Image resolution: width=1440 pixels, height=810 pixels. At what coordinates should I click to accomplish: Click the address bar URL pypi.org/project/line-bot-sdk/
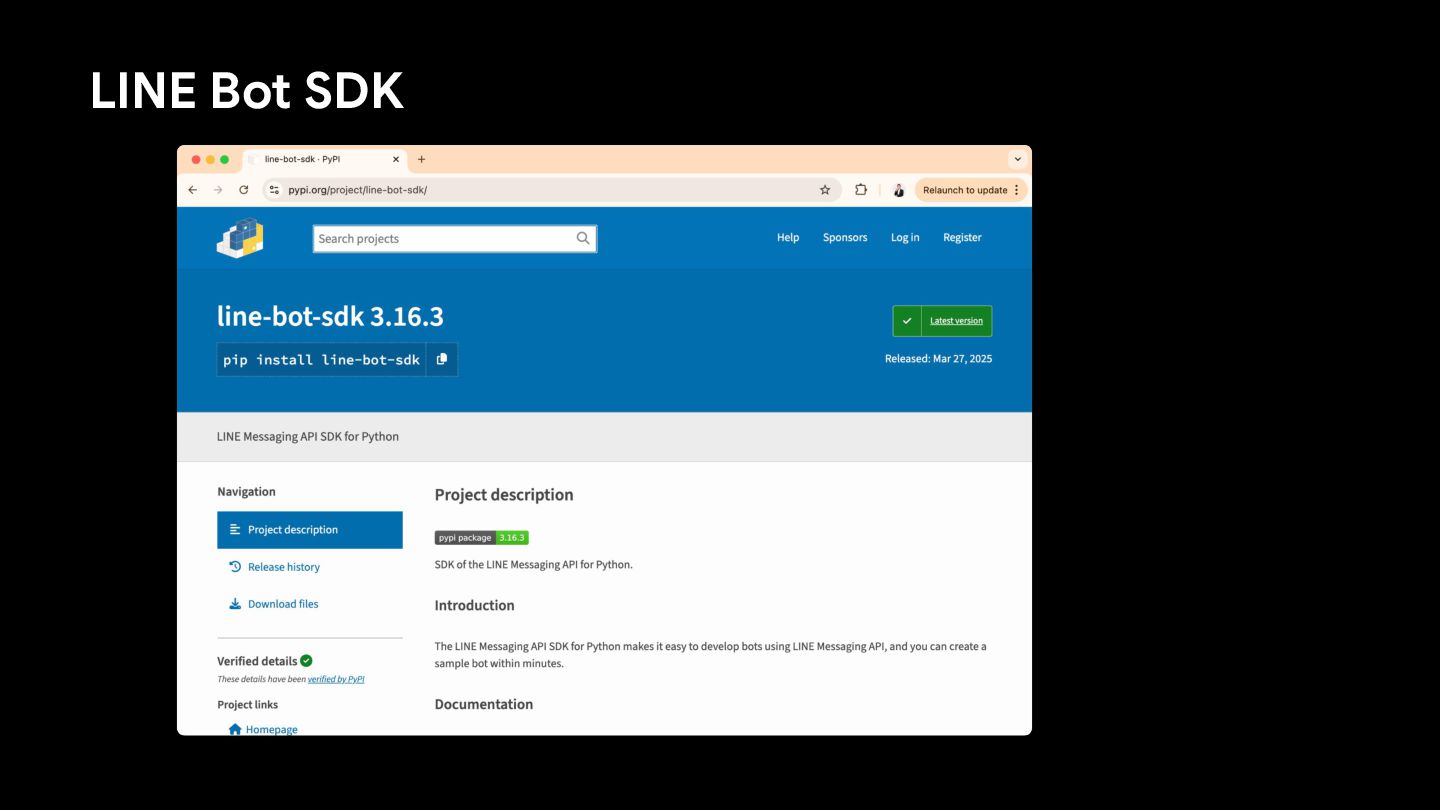358,190
